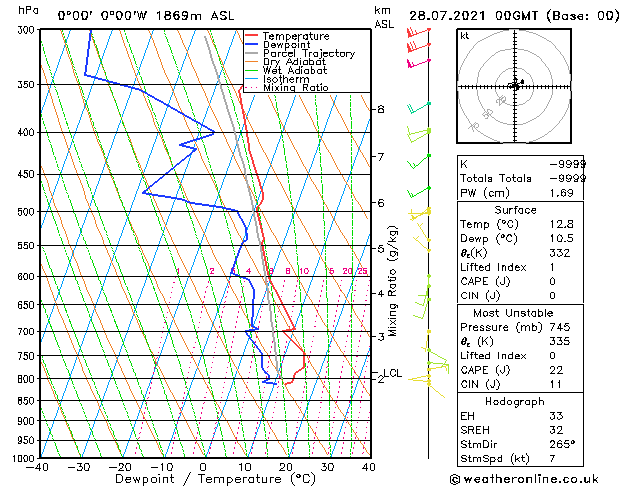Click the Dewpoint legend entry

[278, 45]
